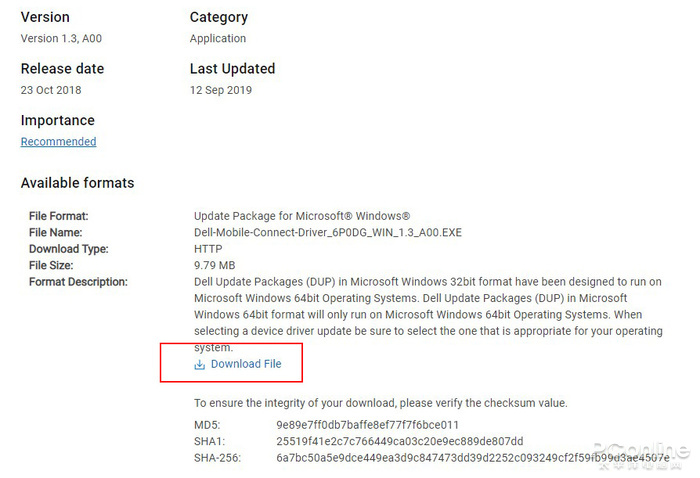This screenshot has height=478, width=700.
Task: Click the Available formats heading
Action: pyautogui.click(x=77, y=183)
